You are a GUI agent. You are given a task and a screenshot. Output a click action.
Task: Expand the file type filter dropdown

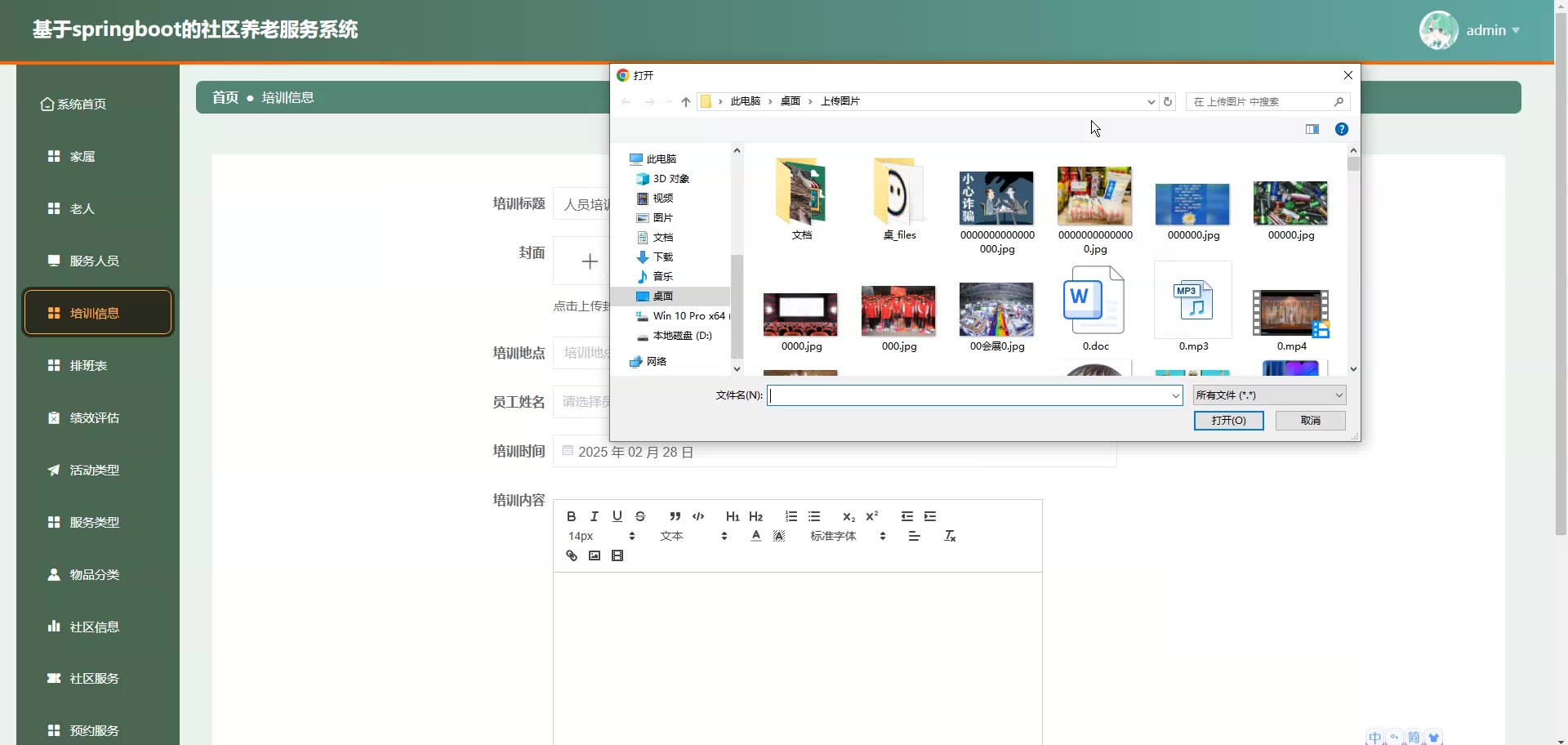(x=1269, y=395)
